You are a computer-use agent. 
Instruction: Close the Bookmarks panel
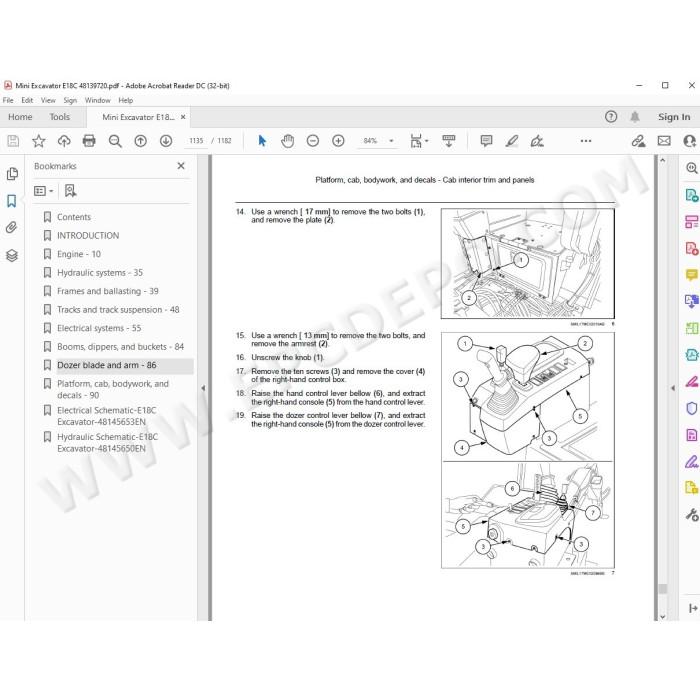point(181,166)
